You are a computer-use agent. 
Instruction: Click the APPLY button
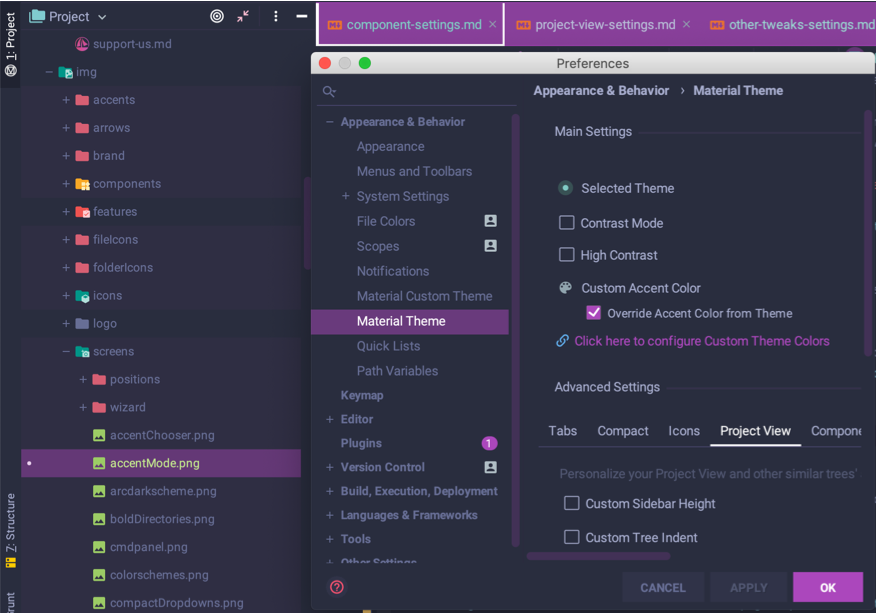748,587
